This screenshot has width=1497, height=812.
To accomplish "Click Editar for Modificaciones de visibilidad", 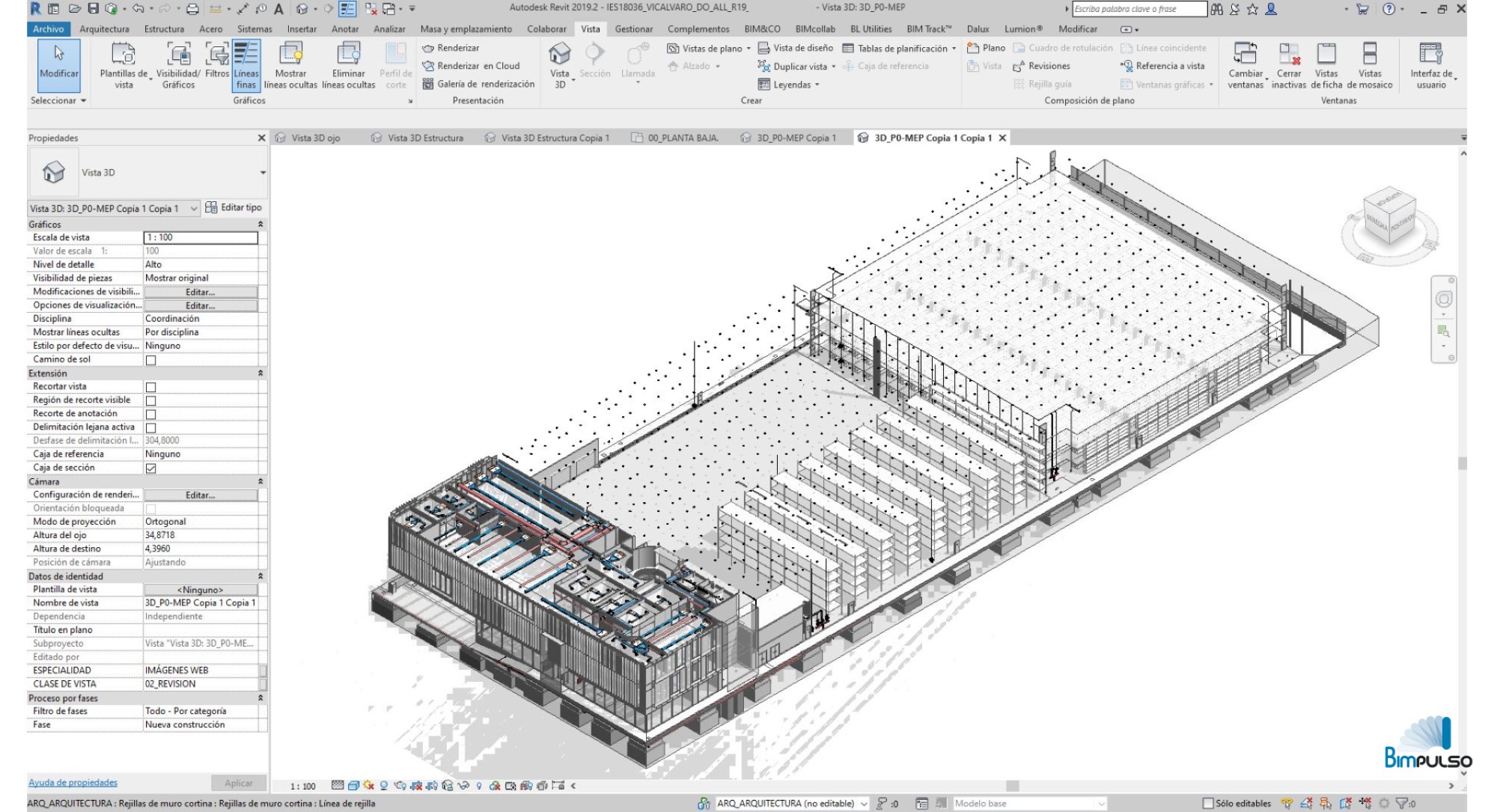I will [201, 292].
